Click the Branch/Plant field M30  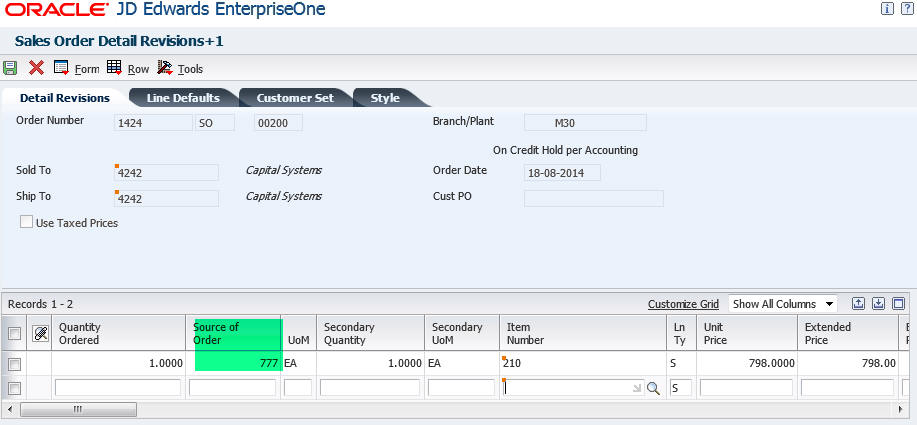pyautogui.click(x=585, y=123)
